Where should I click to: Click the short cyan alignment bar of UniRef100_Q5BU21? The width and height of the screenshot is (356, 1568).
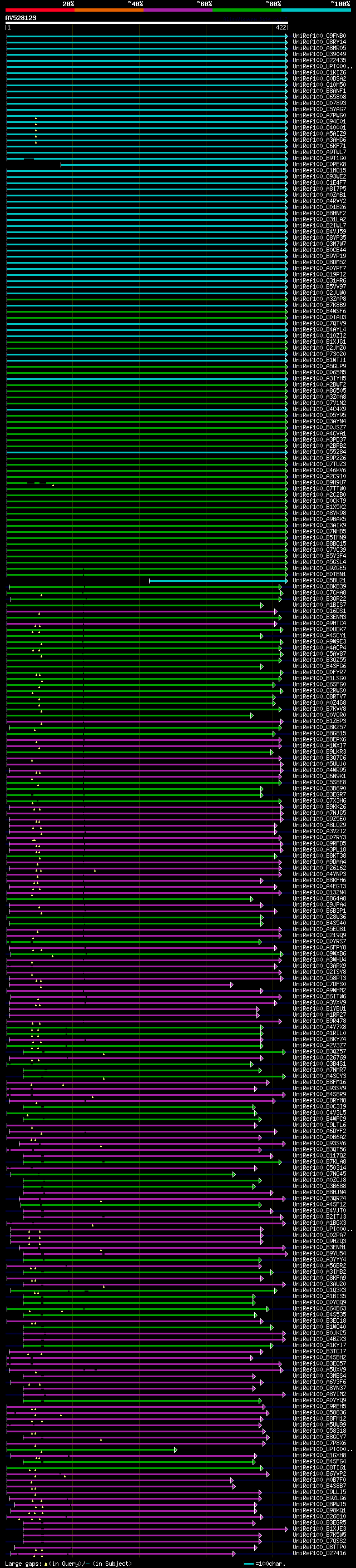click(219, 581)
